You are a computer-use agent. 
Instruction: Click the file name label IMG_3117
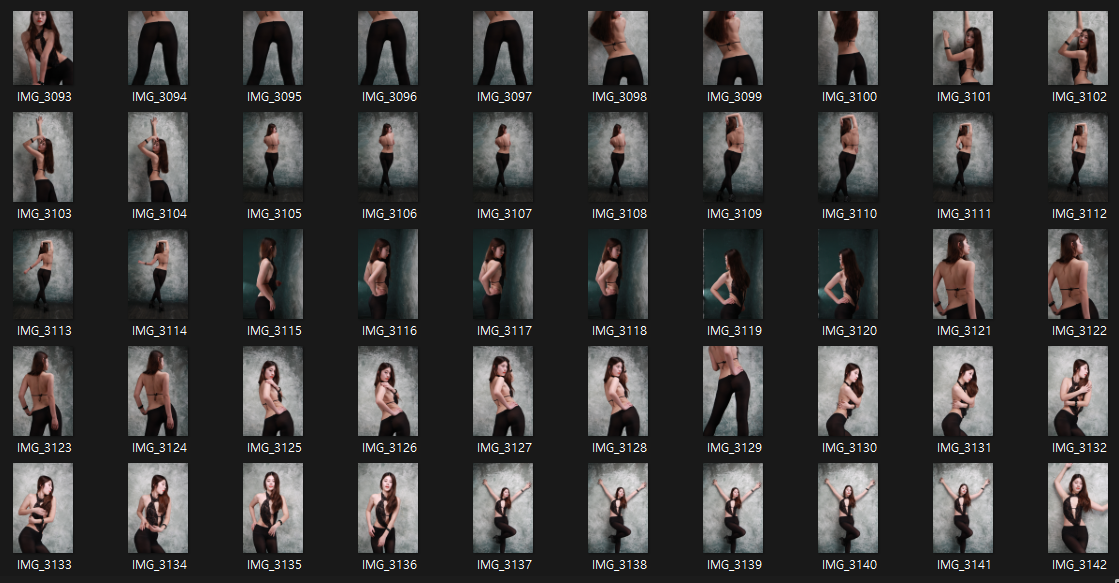click(504, 331)
